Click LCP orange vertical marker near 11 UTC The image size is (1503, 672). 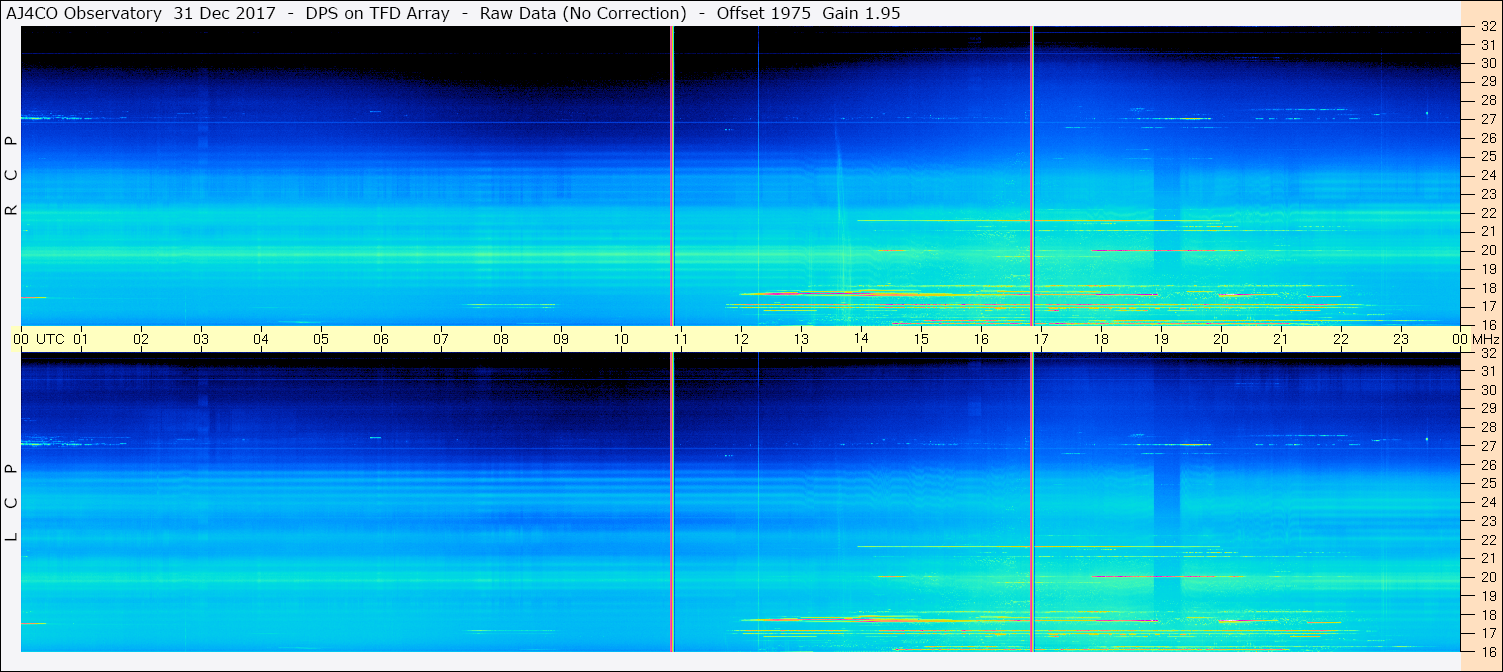tap(672, 502)
